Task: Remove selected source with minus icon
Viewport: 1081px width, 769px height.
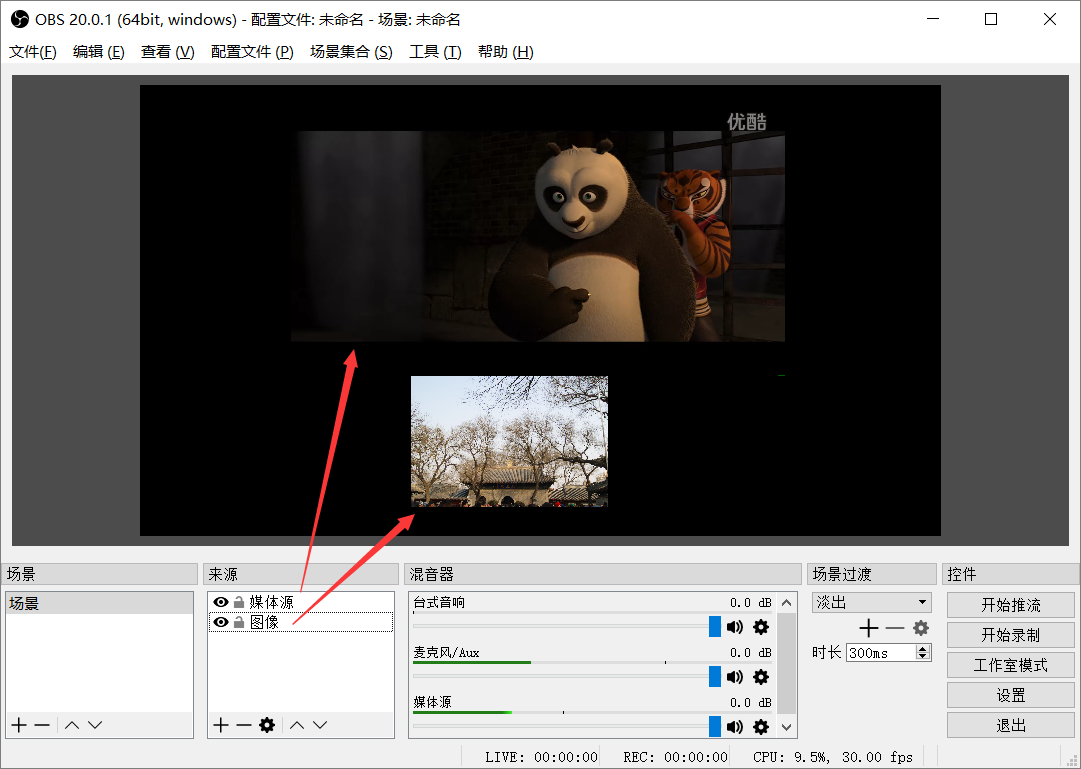Action: pos(243,725)
